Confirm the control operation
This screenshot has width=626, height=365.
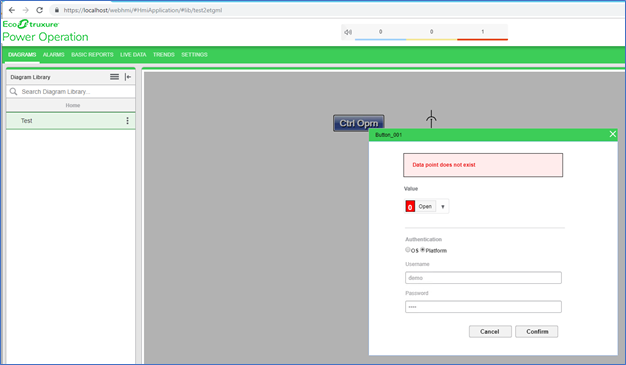(537, 331)
